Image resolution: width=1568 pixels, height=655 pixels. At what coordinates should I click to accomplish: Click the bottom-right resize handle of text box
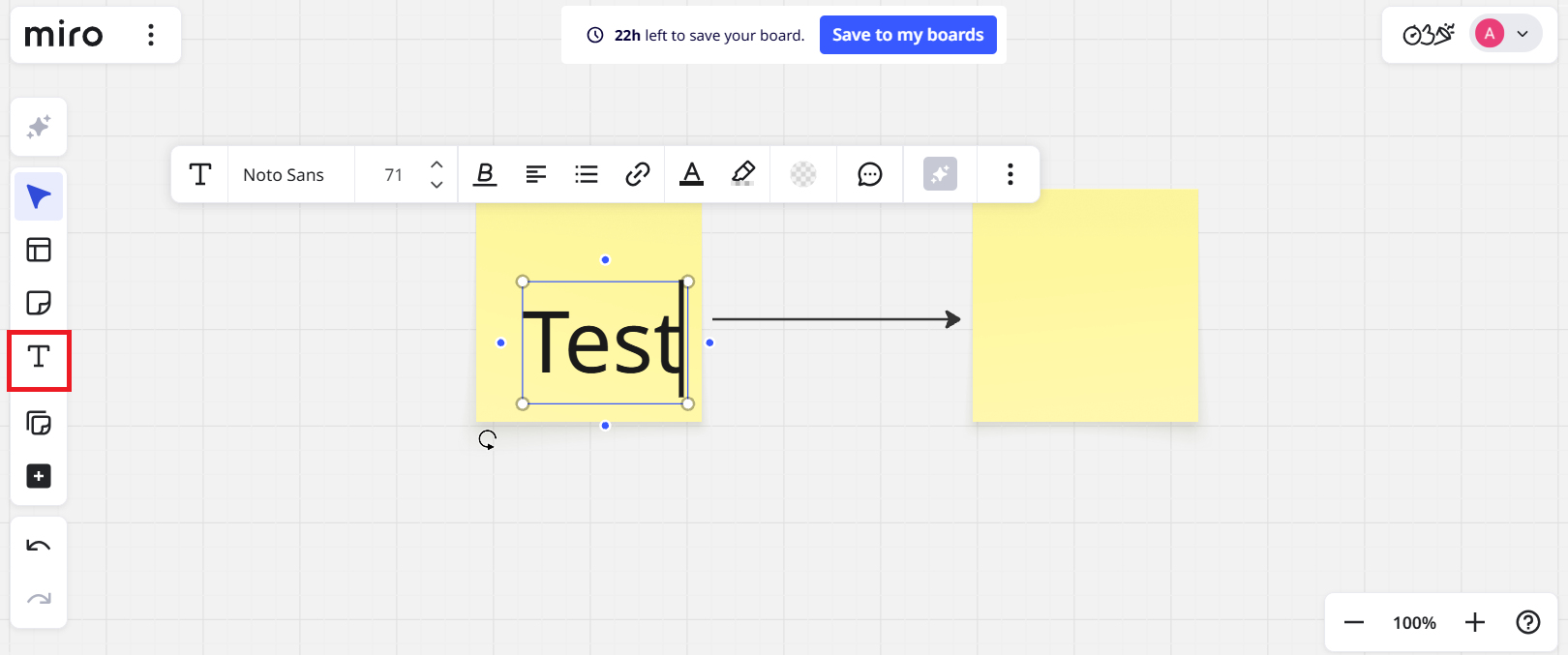tap(688, 403)
